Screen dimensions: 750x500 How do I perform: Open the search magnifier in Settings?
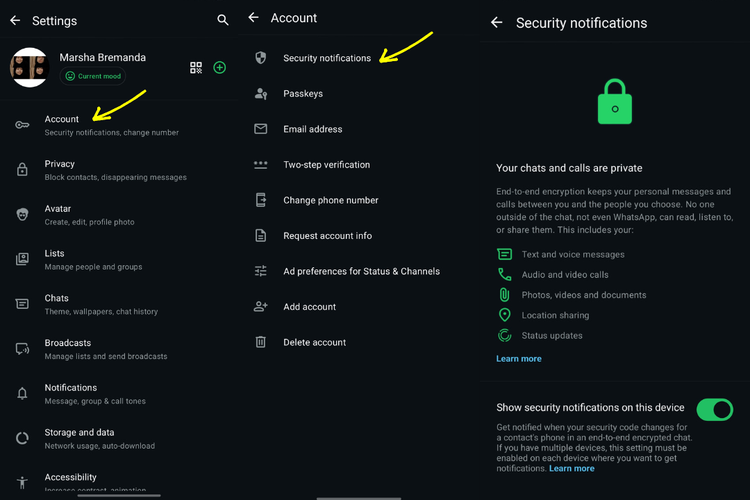click(222, 20)
